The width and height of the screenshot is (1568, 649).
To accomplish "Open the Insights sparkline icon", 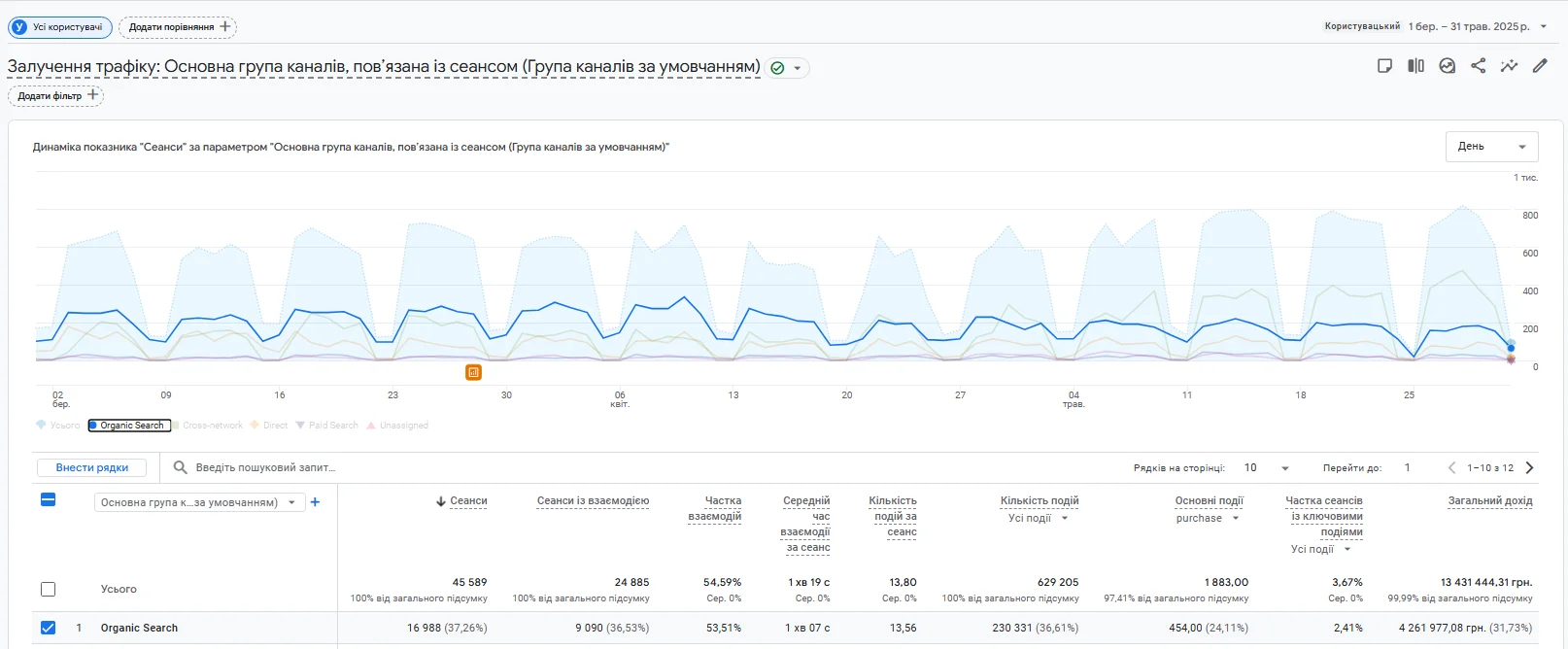I will (1509, 66).
